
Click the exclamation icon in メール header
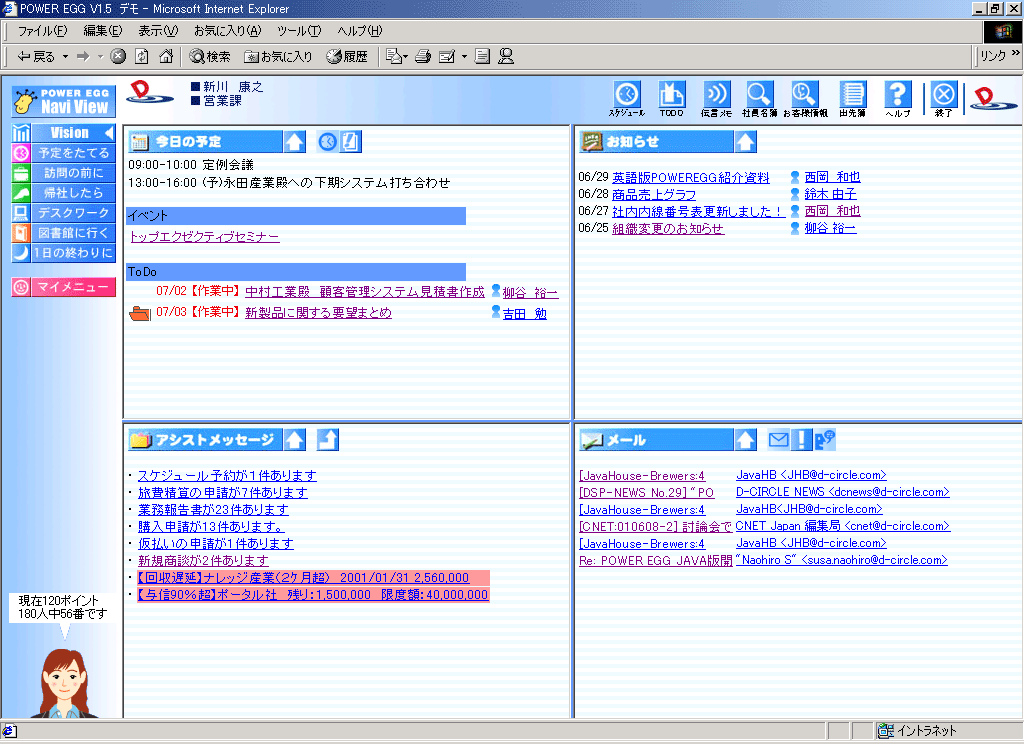point(801,440)
